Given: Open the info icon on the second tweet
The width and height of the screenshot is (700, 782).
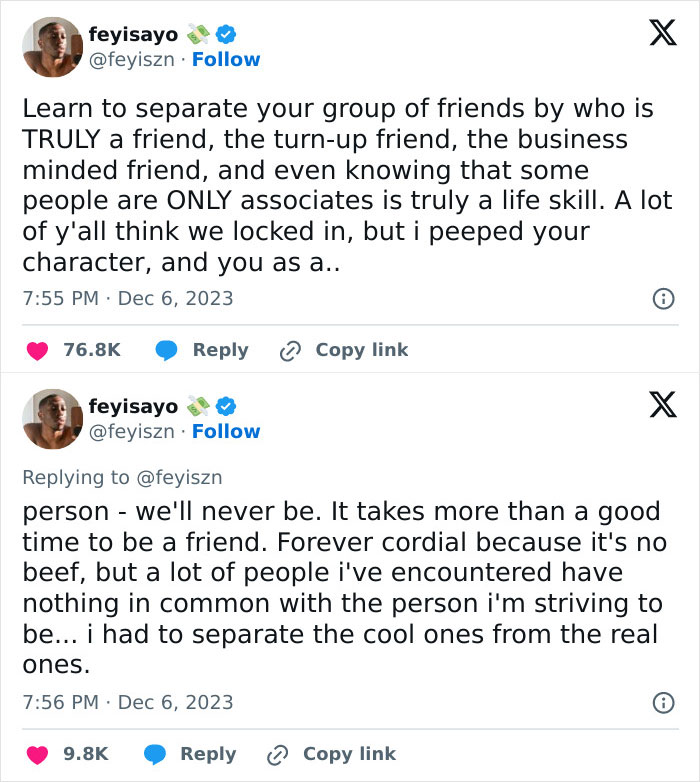Looking at the screenshot, I should tap(662, 703).
